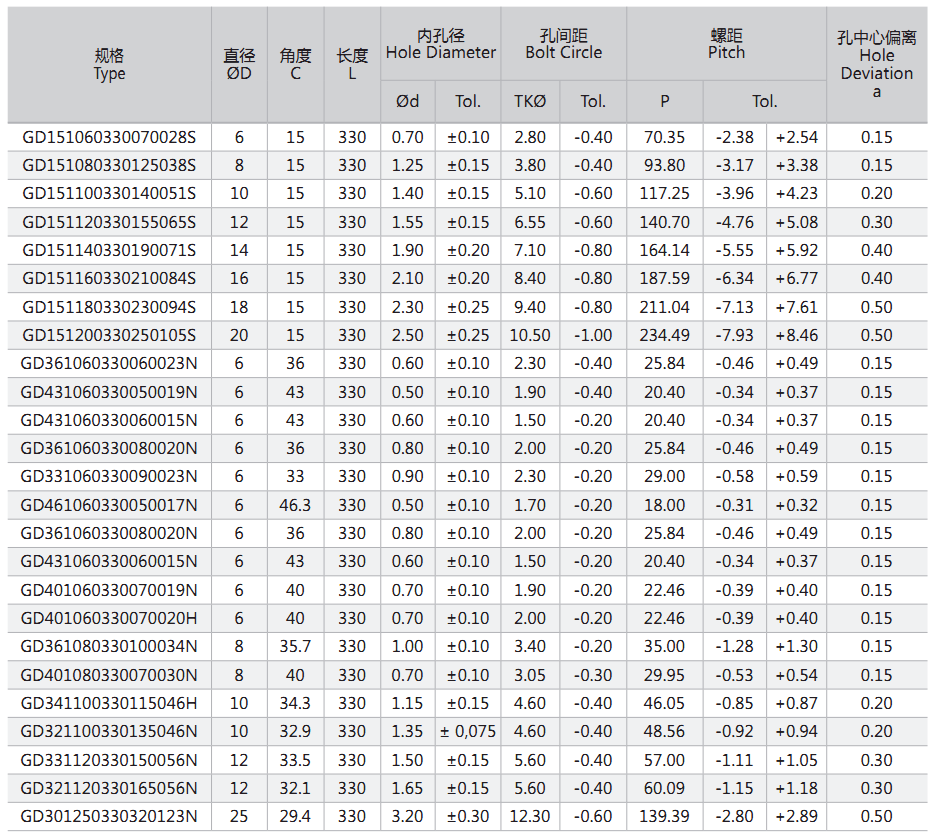The width and height of the screenshot is (938, 840).
Task: Click type cell GD151200330250105S
Action: tap(109, 336)
